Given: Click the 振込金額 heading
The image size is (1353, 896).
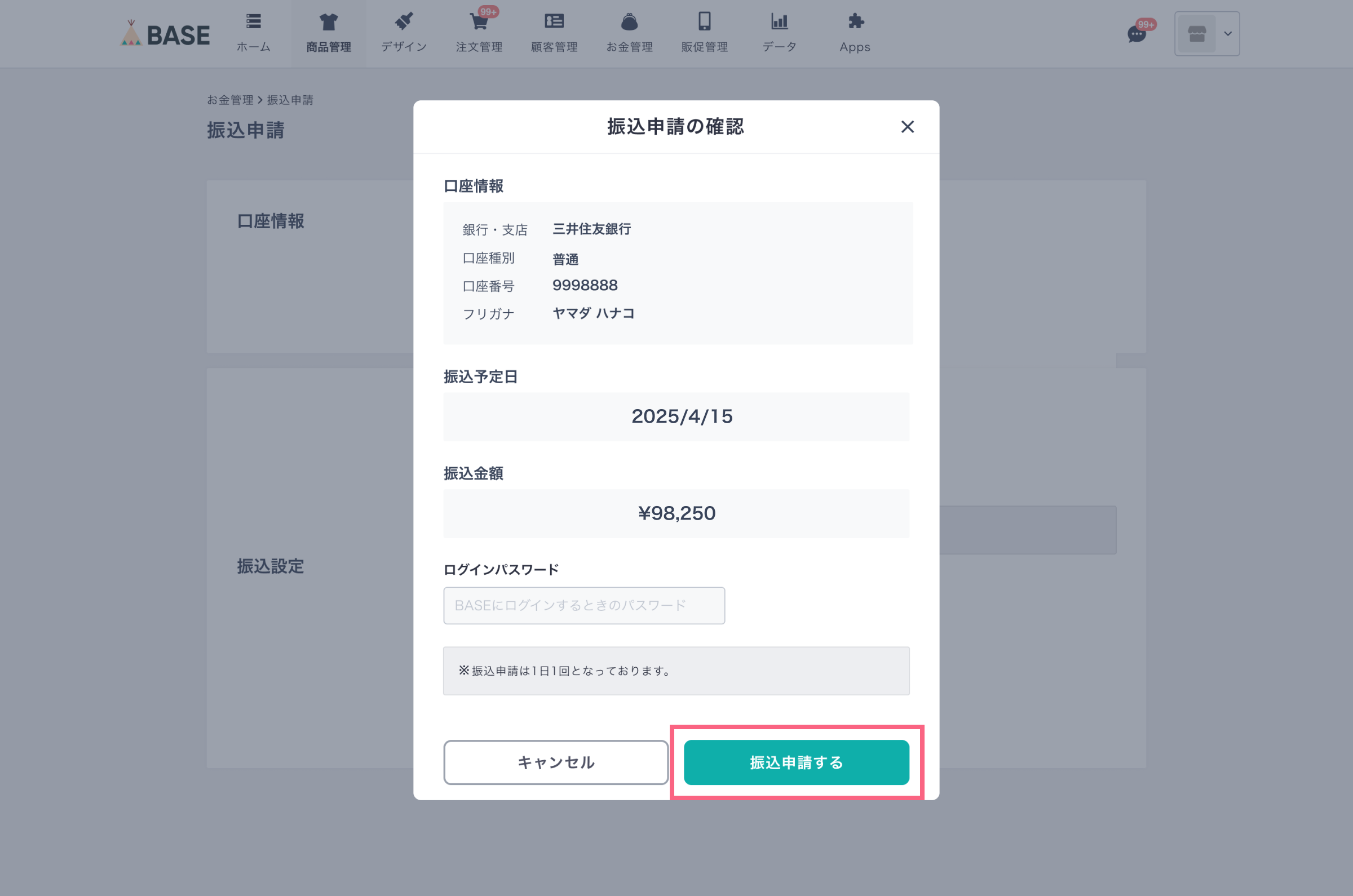Looking at the screenshot, I should point(474,474).
